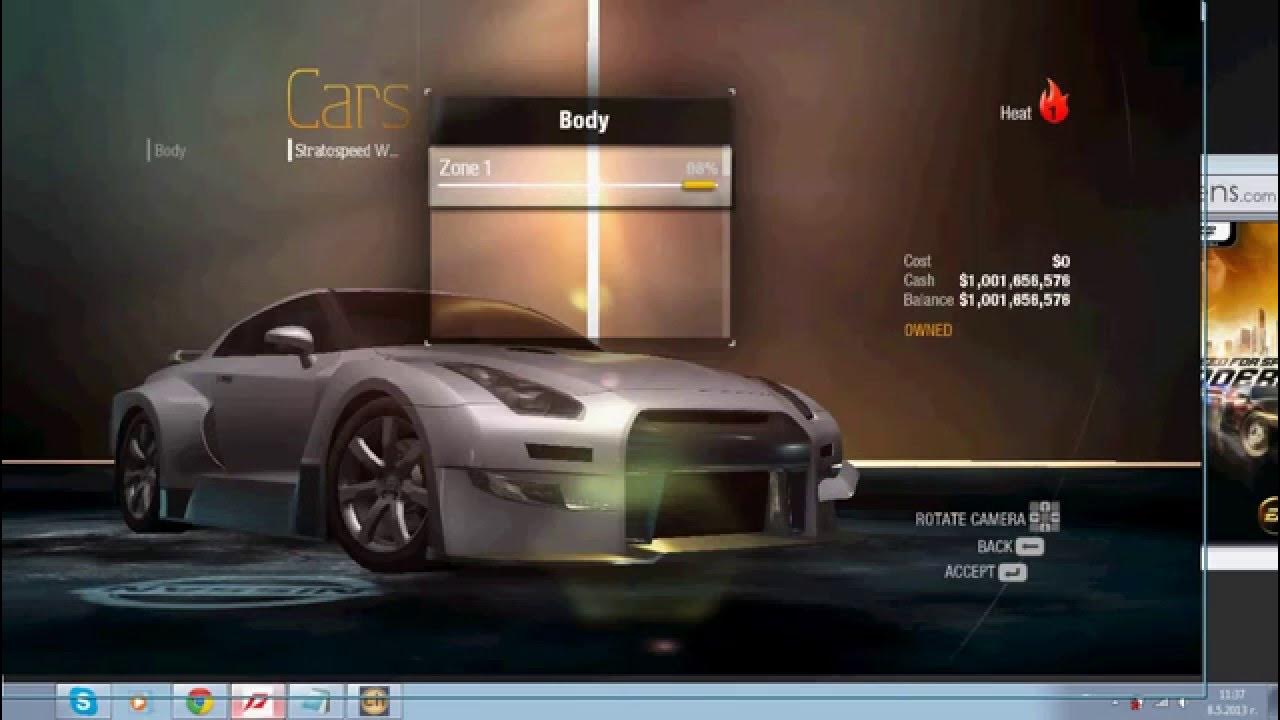1280x720 pixels.
Task: Adjust the Zone 1 slider handle
Action: (699, 185)
